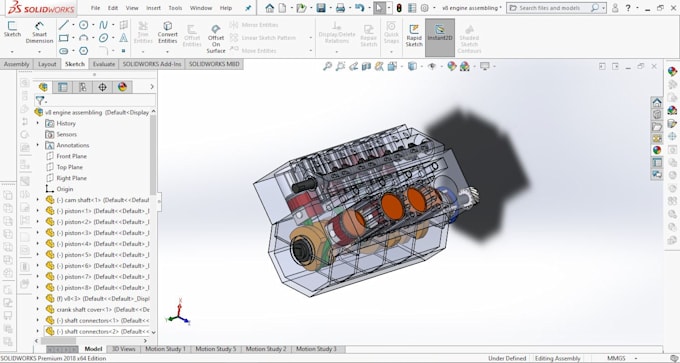Open the Sketch button dropdown arrow
The height and width of the screenshot is (363, 680).
coord(12,51)
